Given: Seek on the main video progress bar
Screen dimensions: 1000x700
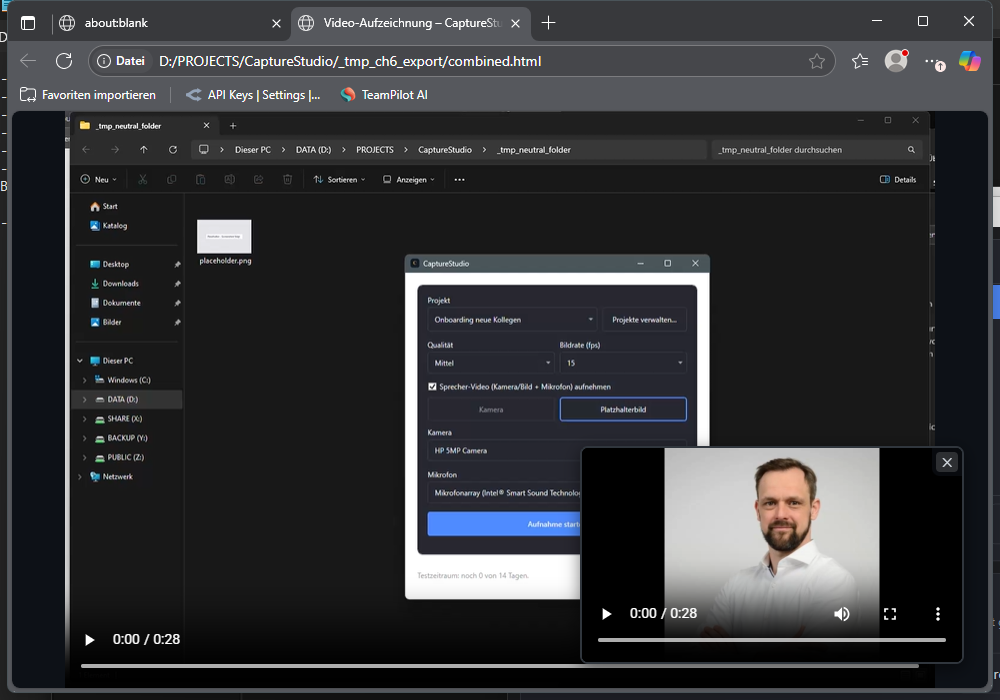Looking at the screenshot, I should point(499,666).
